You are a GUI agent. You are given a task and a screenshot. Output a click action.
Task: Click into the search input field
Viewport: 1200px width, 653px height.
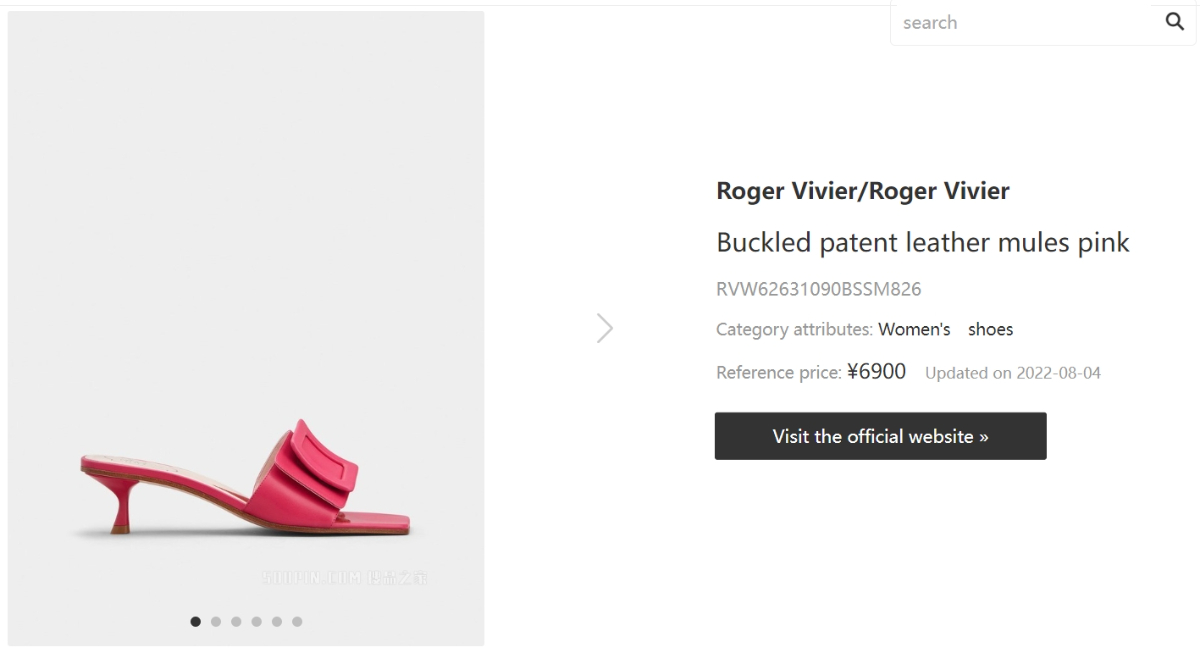click(x=1020, y=22)
